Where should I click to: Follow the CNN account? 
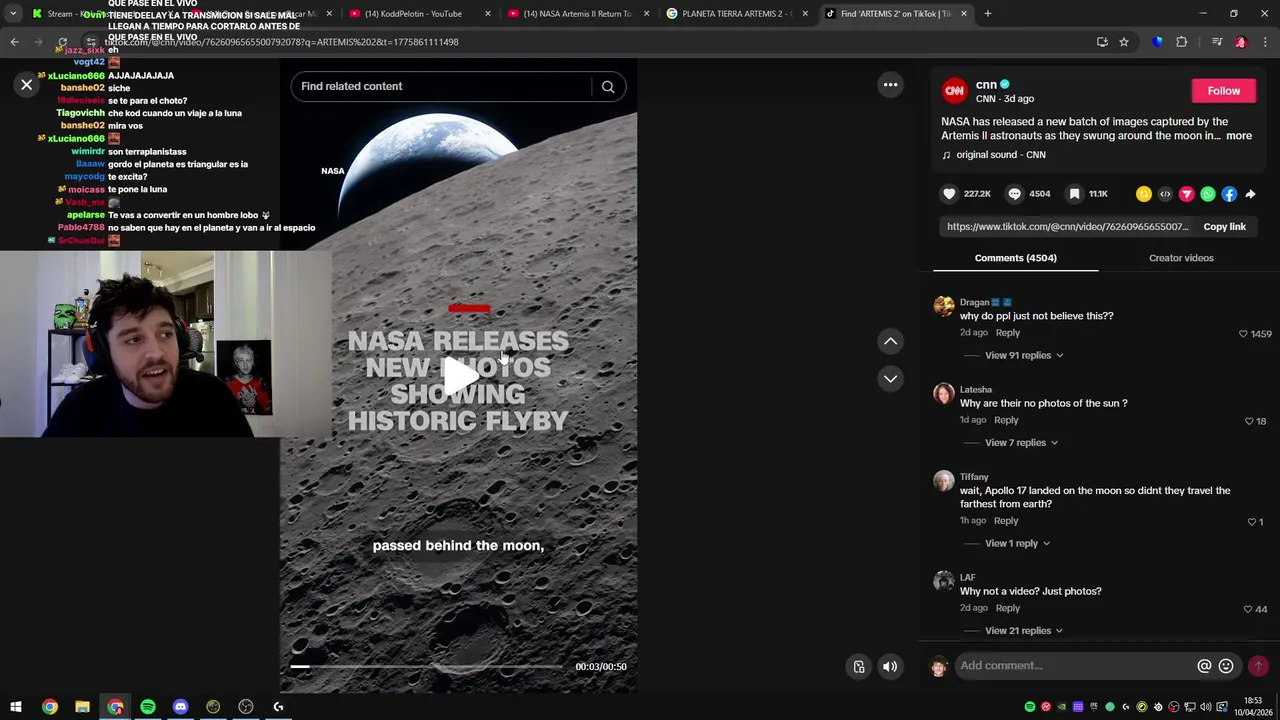[1223, 91]
